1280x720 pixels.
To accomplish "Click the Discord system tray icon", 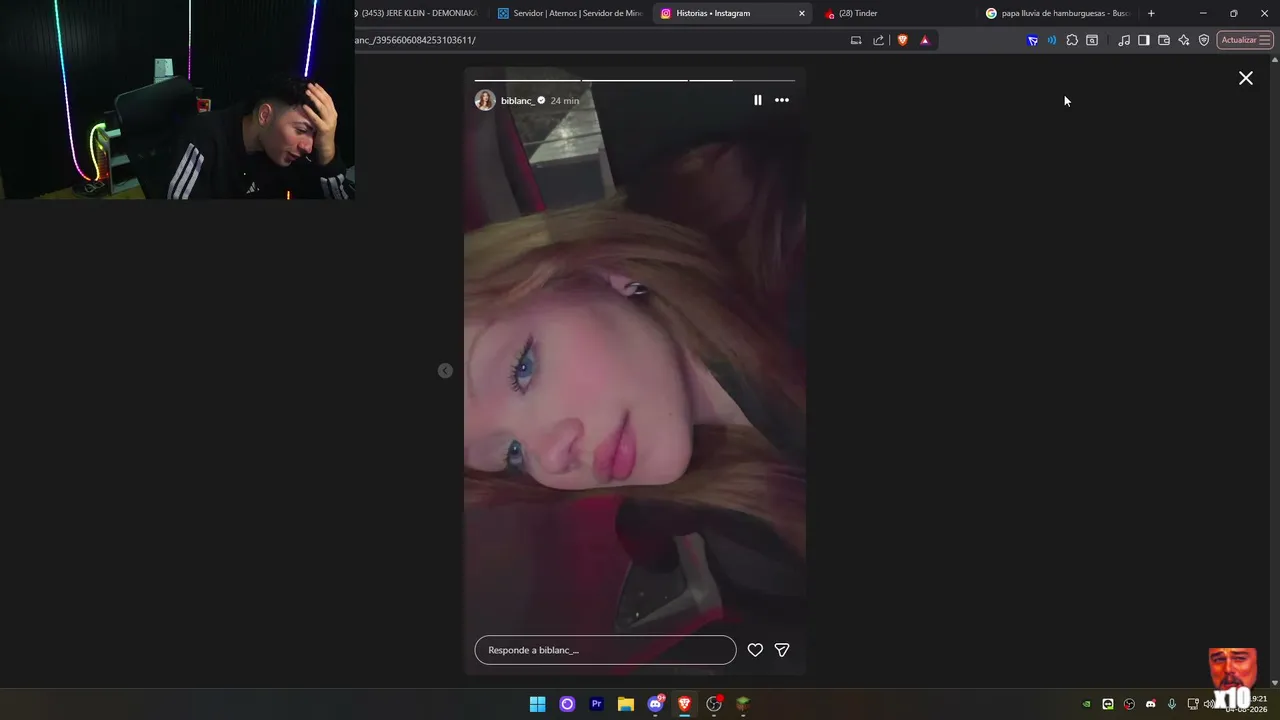I will pyautogui.click(x=1150, y=704).
